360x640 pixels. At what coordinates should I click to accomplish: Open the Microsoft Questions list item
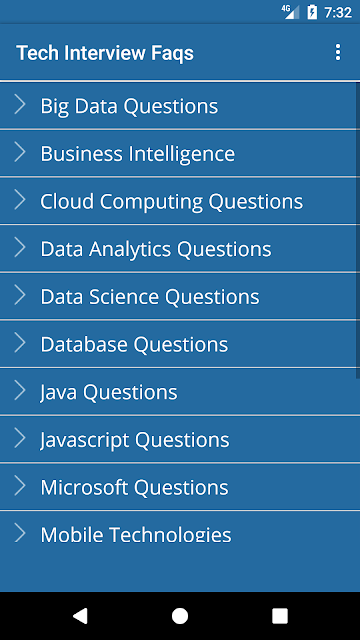pyautogui.click(x=178, y=487)
